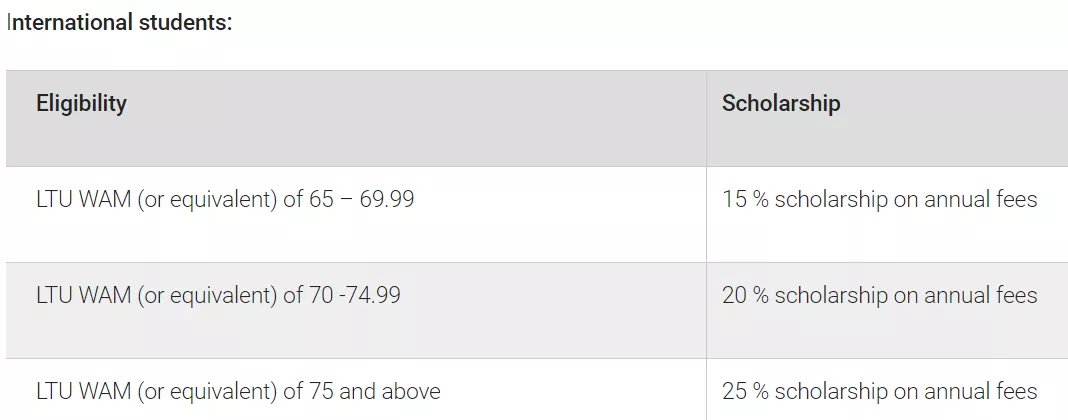1068x420 pixels.
Task: Select the WAM 70 -74.99 eligibility cell
Action: [x=218, y=296]
